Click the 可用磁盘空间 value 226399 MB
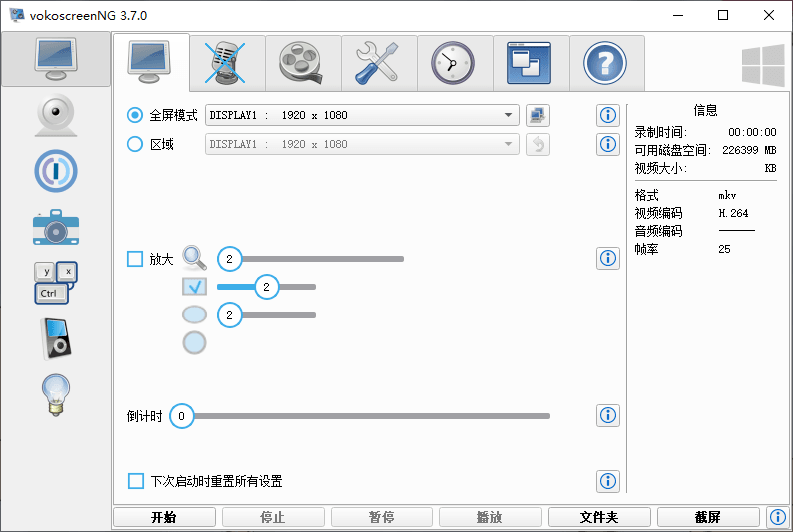793x532 pixels. (x=749, y=150)
